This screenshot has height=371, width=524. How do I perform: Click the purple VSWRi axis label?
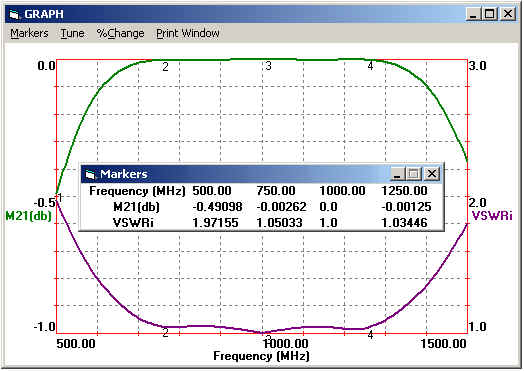coord(492,216)
